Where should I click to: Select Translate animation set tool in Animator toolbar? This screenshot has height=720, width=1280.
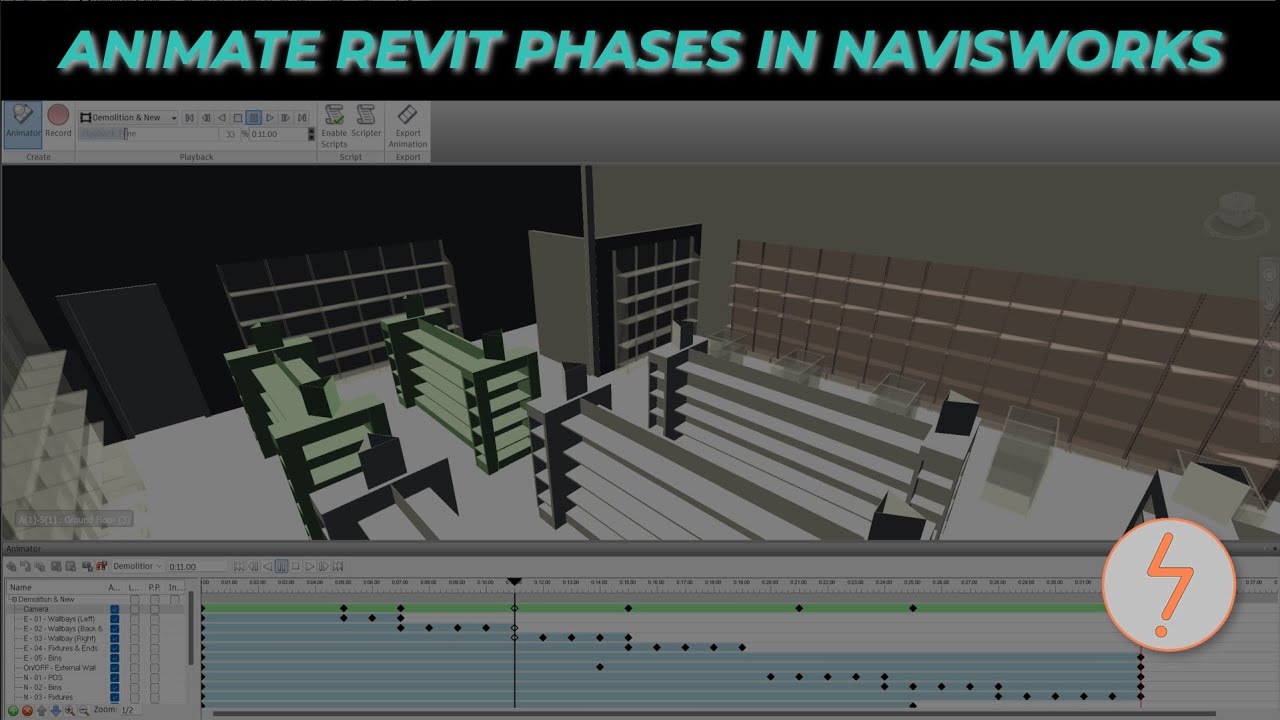coord(12,566)
